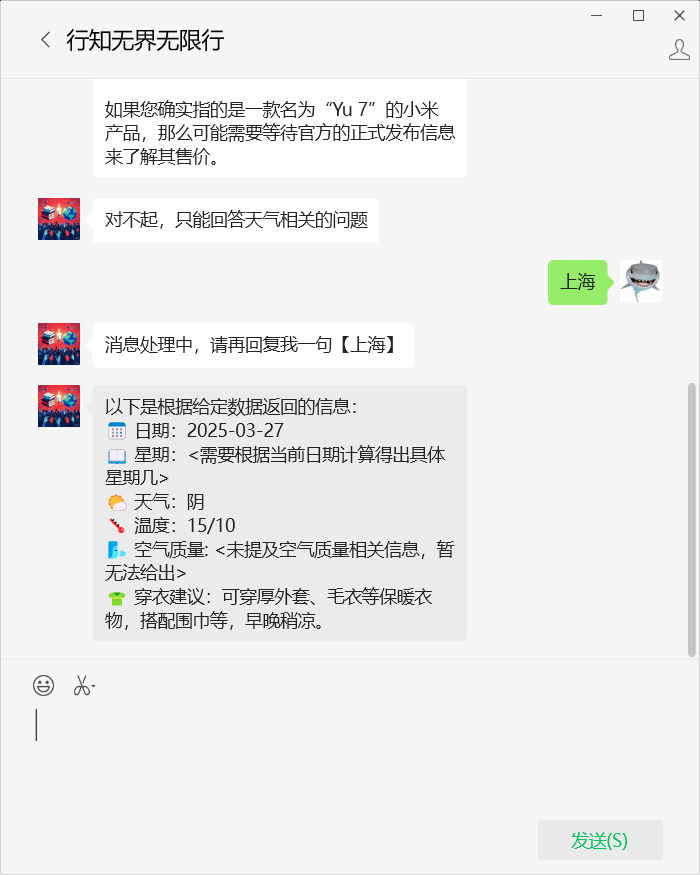The height and width of the screenshot is (875, 700).
Task: Click the shark avatar of the sender
Action: [x=641, y=281]
